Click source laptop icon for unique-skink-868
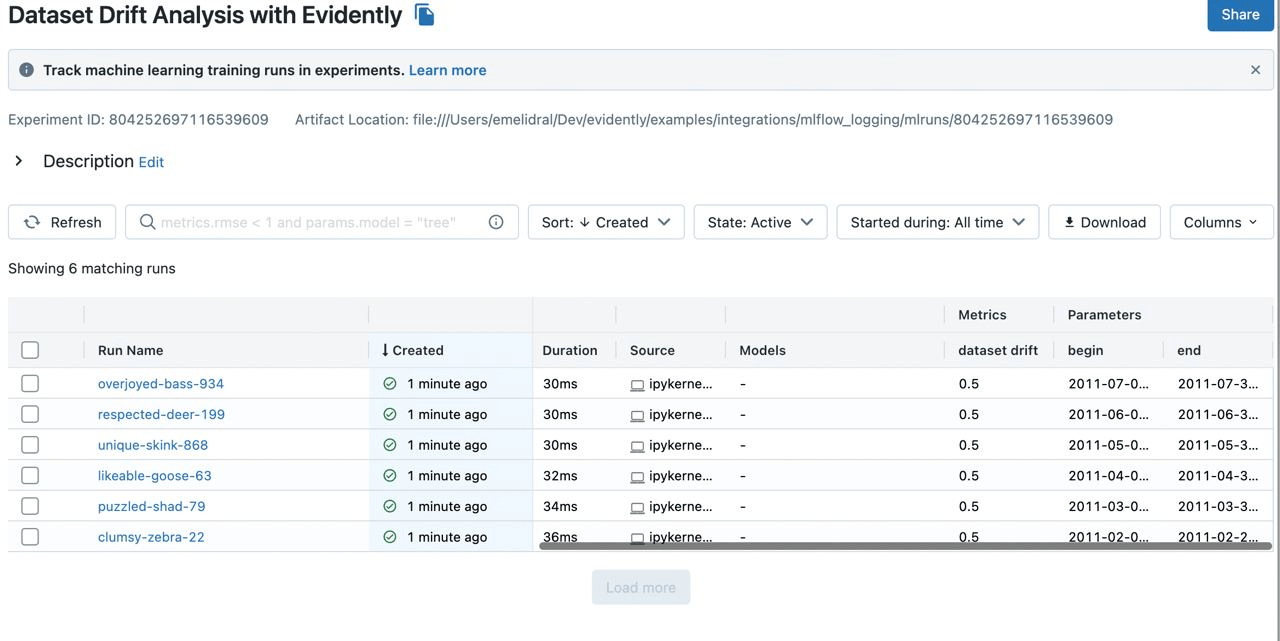This screenshot has width=1280, height=641. point(637,445)
